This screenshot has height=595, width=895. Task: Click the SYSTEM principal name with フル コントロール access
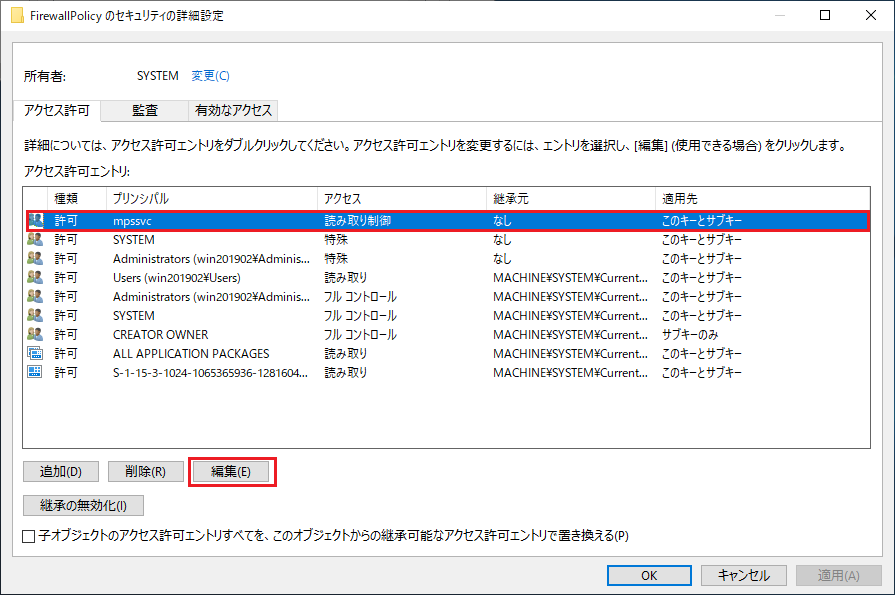tap(134, 316)
